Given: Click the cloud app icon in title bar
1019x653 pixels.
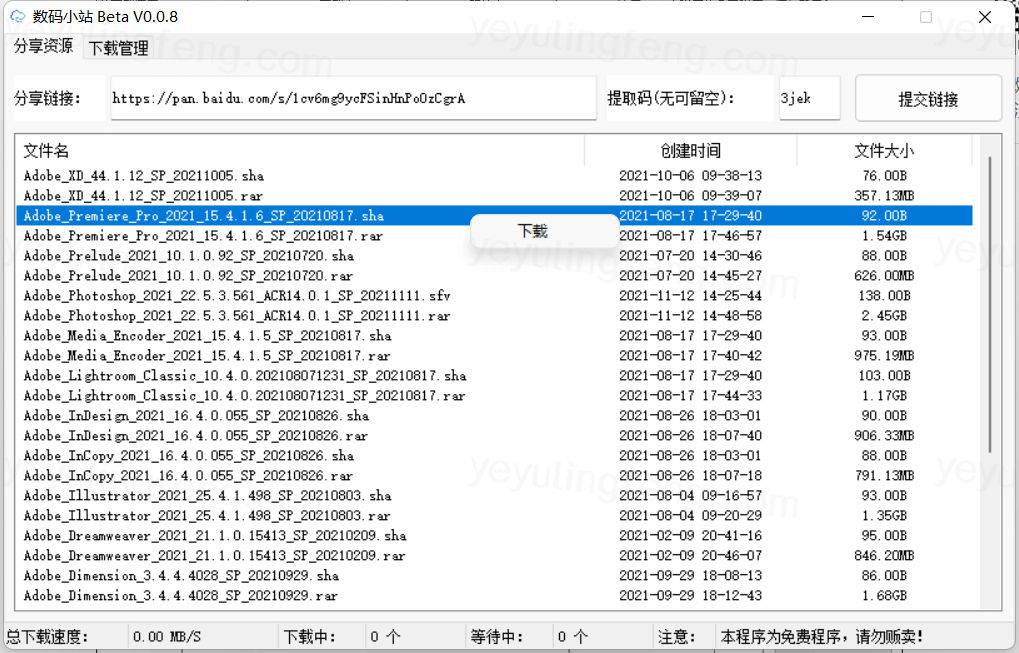Looking at the screenshot, I should tap(18, 16).
